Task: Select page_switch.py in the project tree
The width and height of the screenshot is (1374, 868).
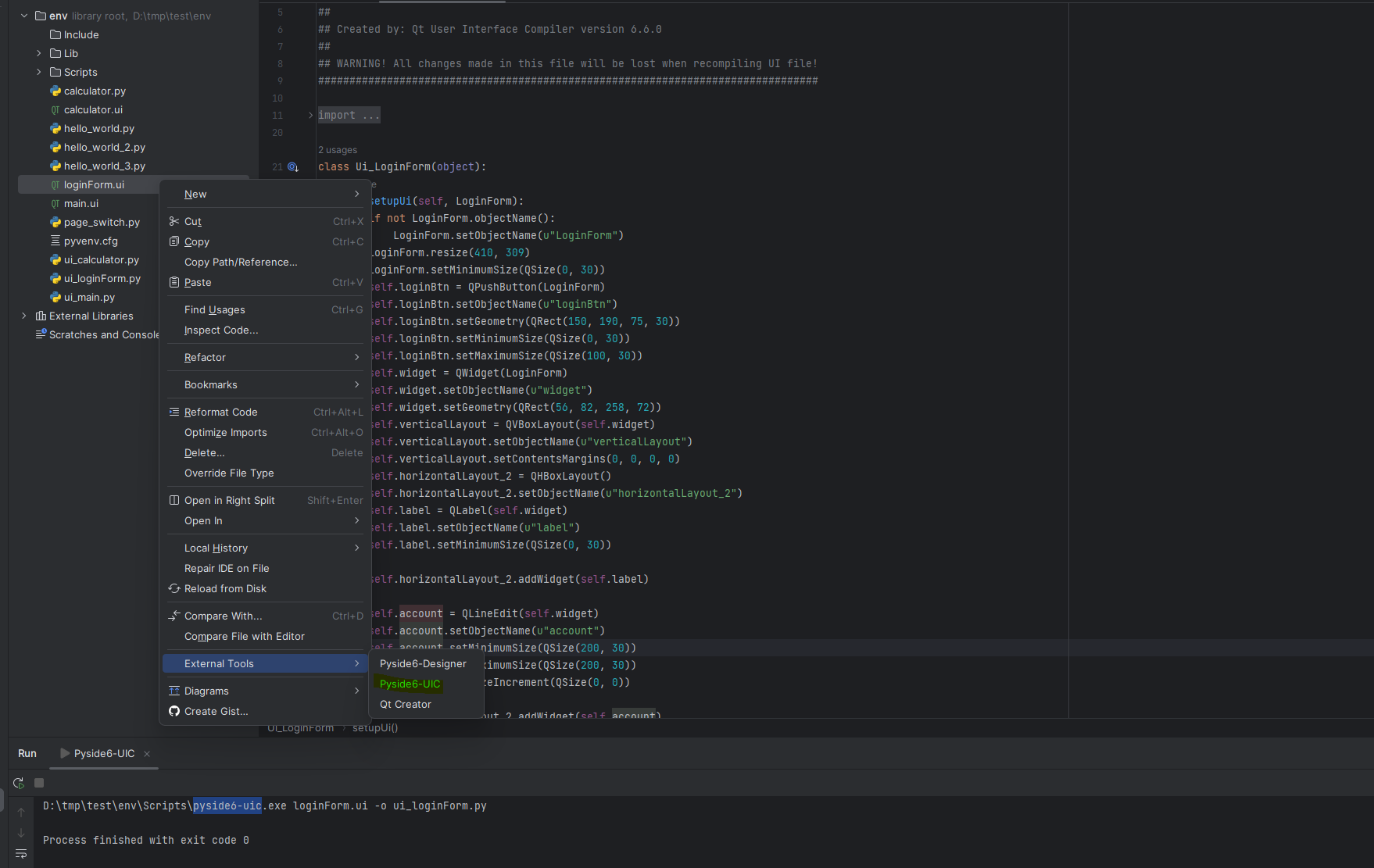Action: click(x=102, y=223)
